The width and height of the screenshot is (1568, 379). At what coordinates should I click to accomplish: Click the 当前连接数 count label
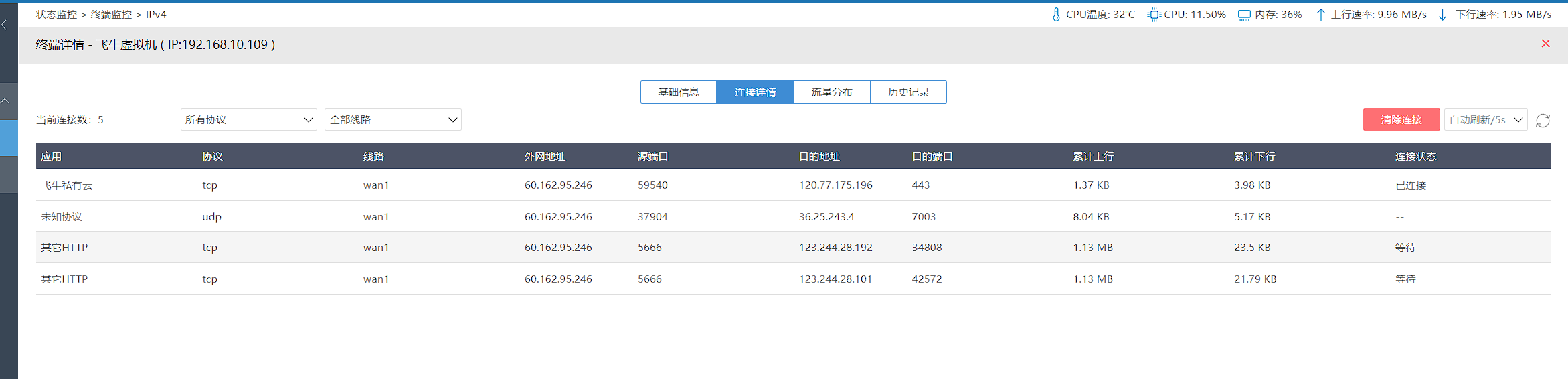pyautogui.click(x=70, y=120)
